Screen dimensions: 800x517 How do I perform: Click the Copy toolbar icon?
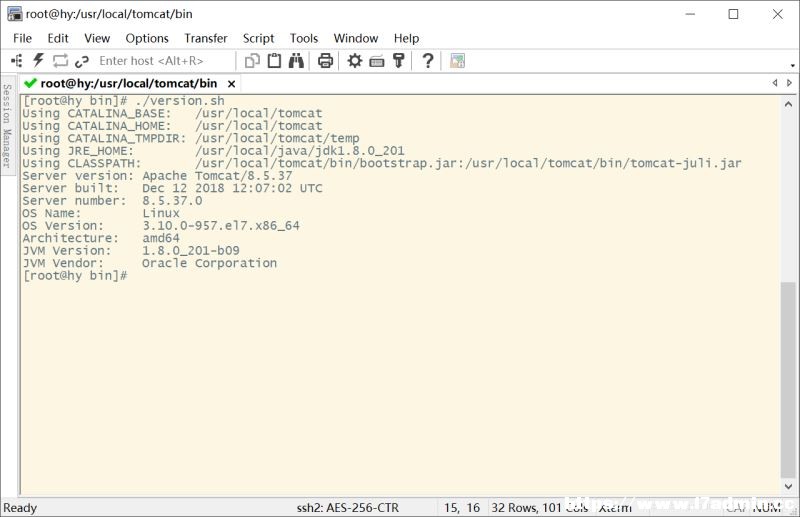(x=252, y=61)
